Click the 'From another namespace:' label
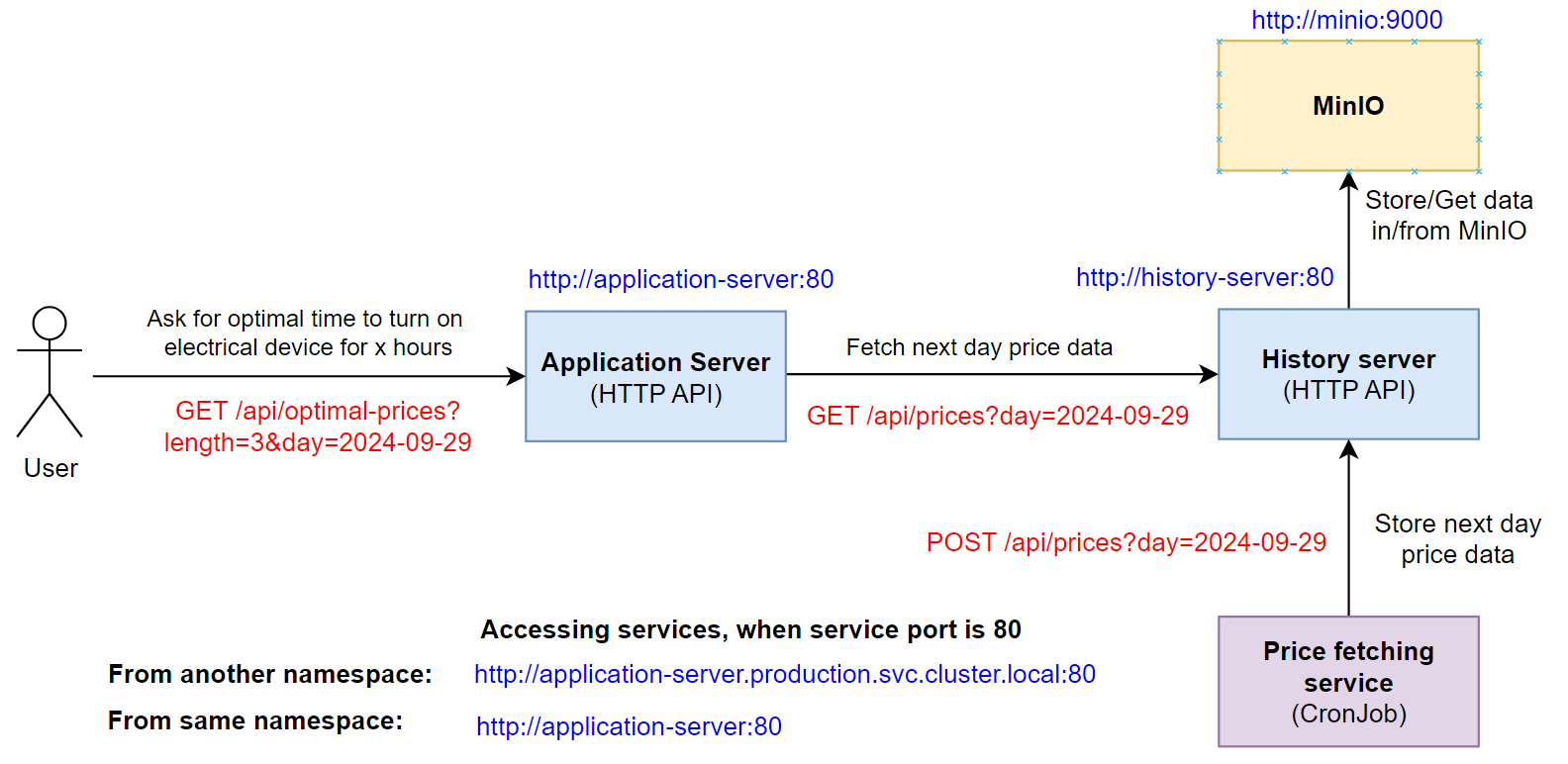 click(x=270, y=674)
